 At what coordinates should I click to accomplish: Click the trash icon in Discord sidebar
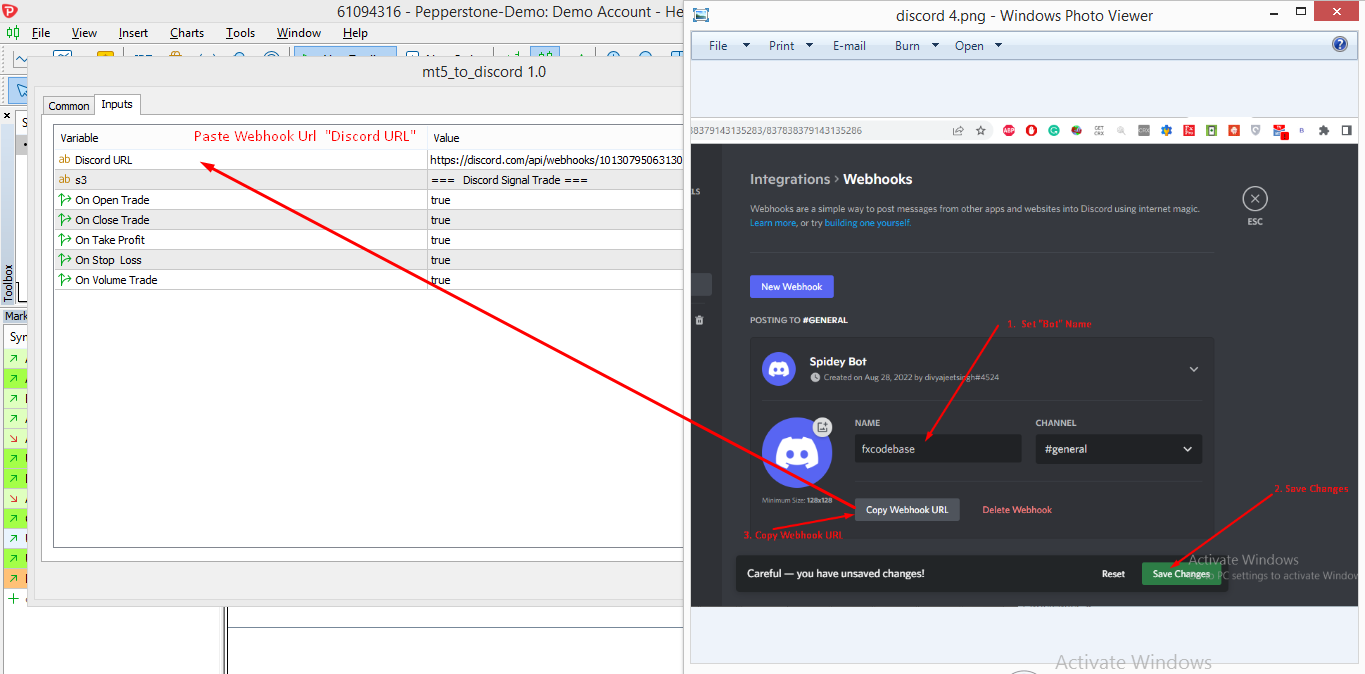[699, 320]
